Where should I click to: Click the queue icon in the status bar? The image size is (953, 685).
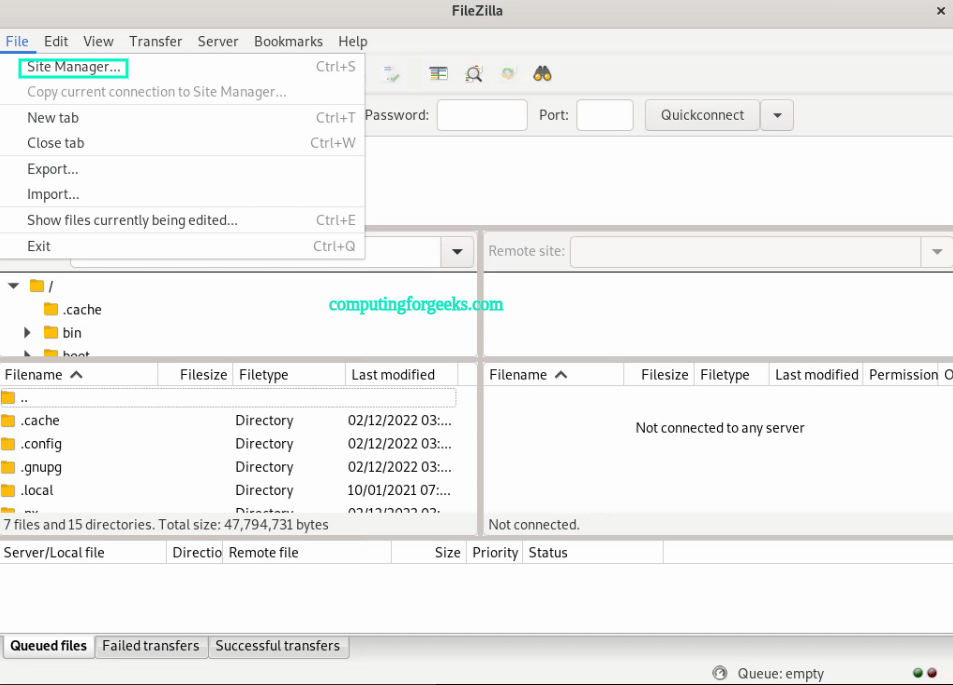720,673
